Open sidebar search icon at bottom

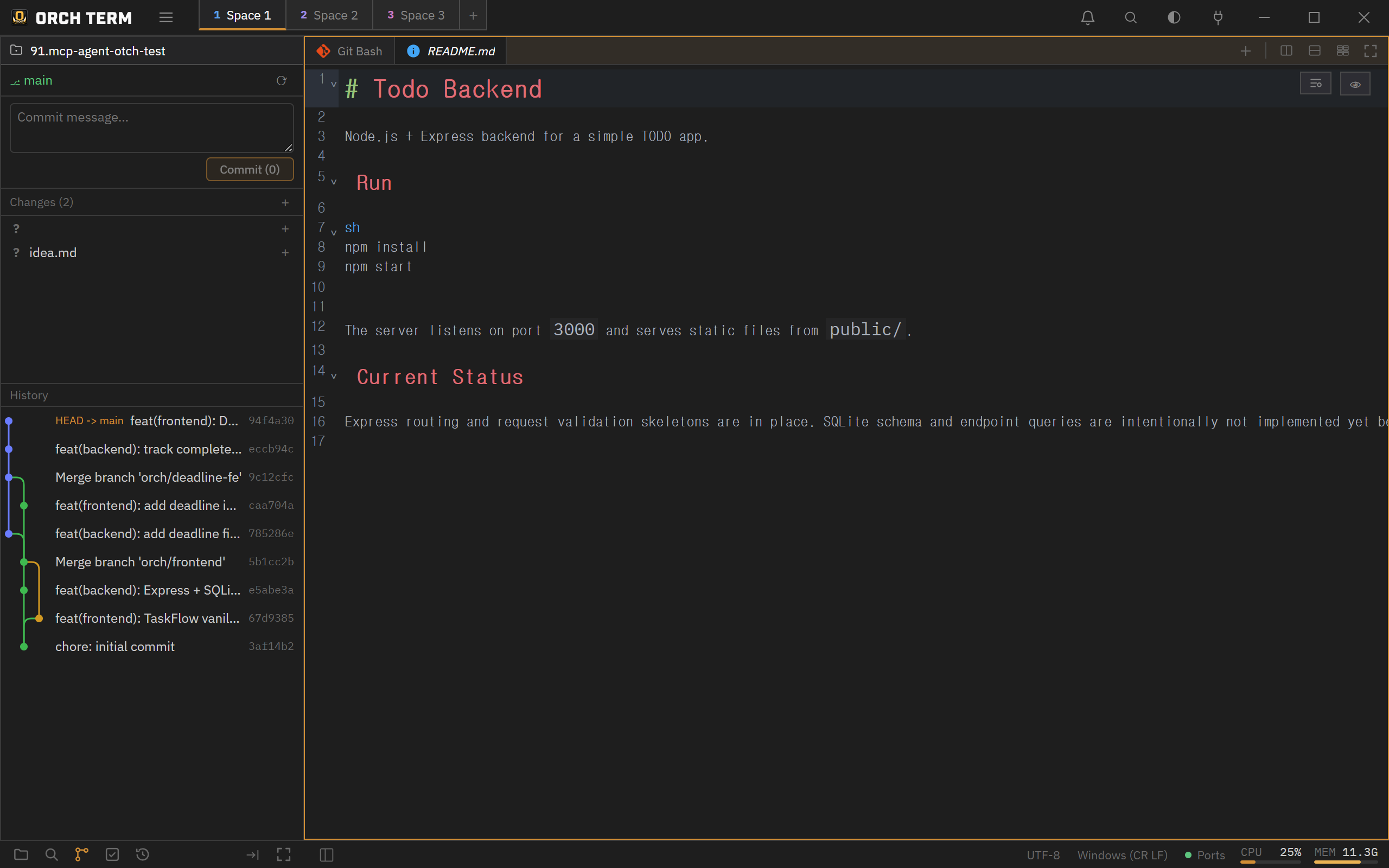click(x=52, y=854)
